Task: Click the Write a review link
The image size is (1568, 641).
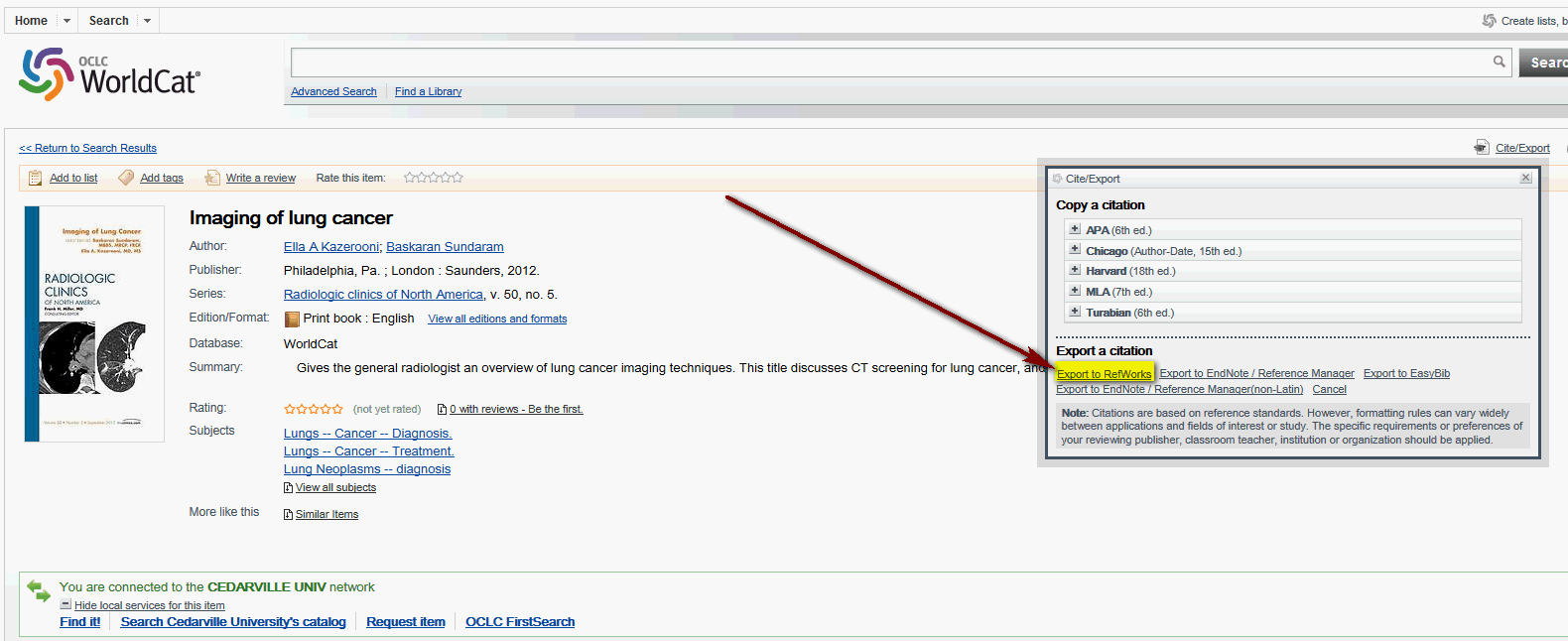Action: pos(261,178)
